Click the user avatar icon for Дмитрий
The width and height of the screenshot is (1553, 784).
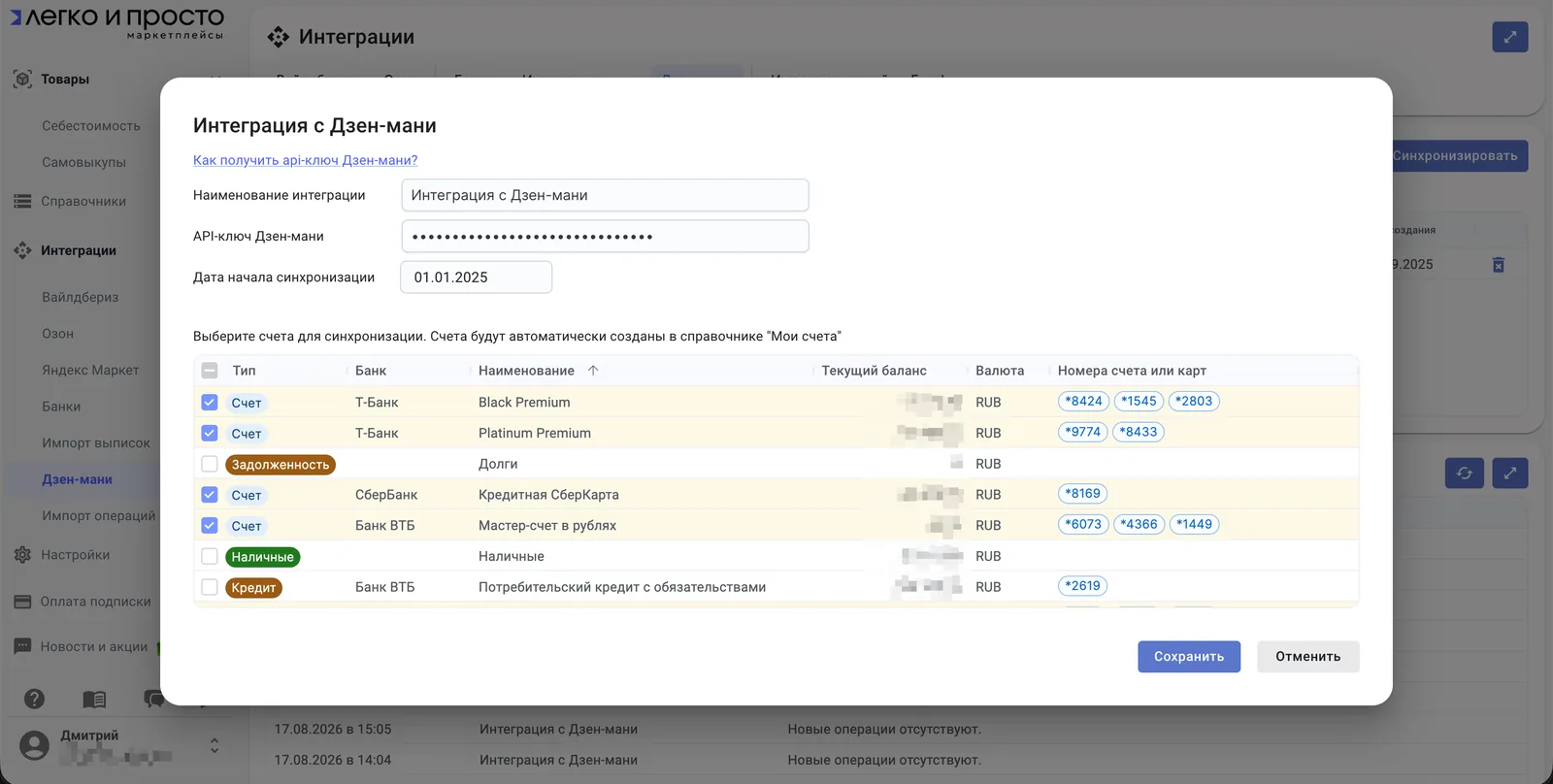[34, 745]
